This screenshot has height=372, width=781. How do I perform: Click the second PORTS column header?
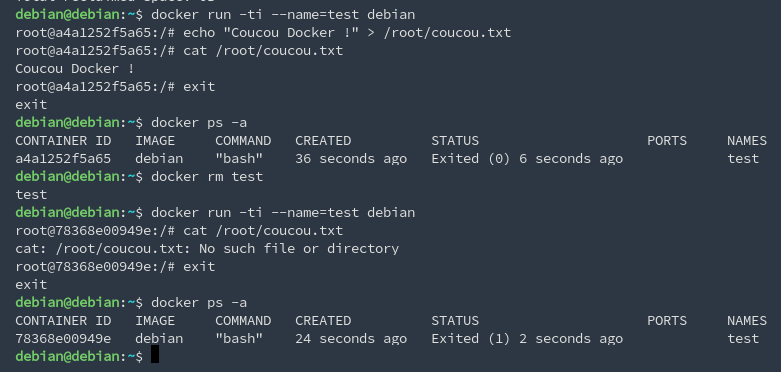click(667, 321)
